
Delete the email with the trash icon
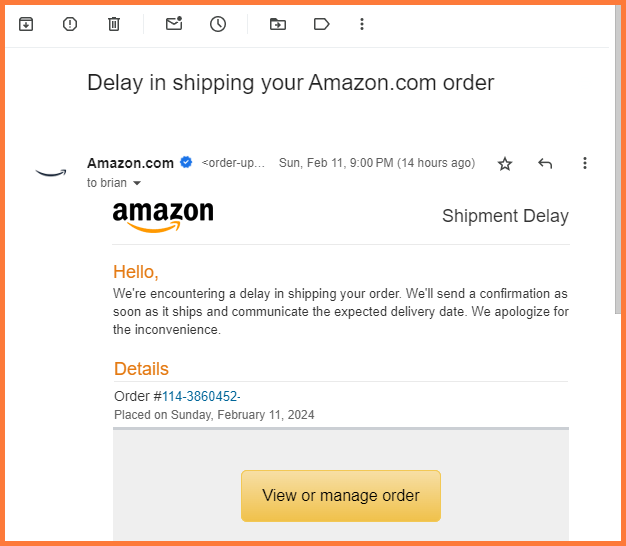click(114, 24)
